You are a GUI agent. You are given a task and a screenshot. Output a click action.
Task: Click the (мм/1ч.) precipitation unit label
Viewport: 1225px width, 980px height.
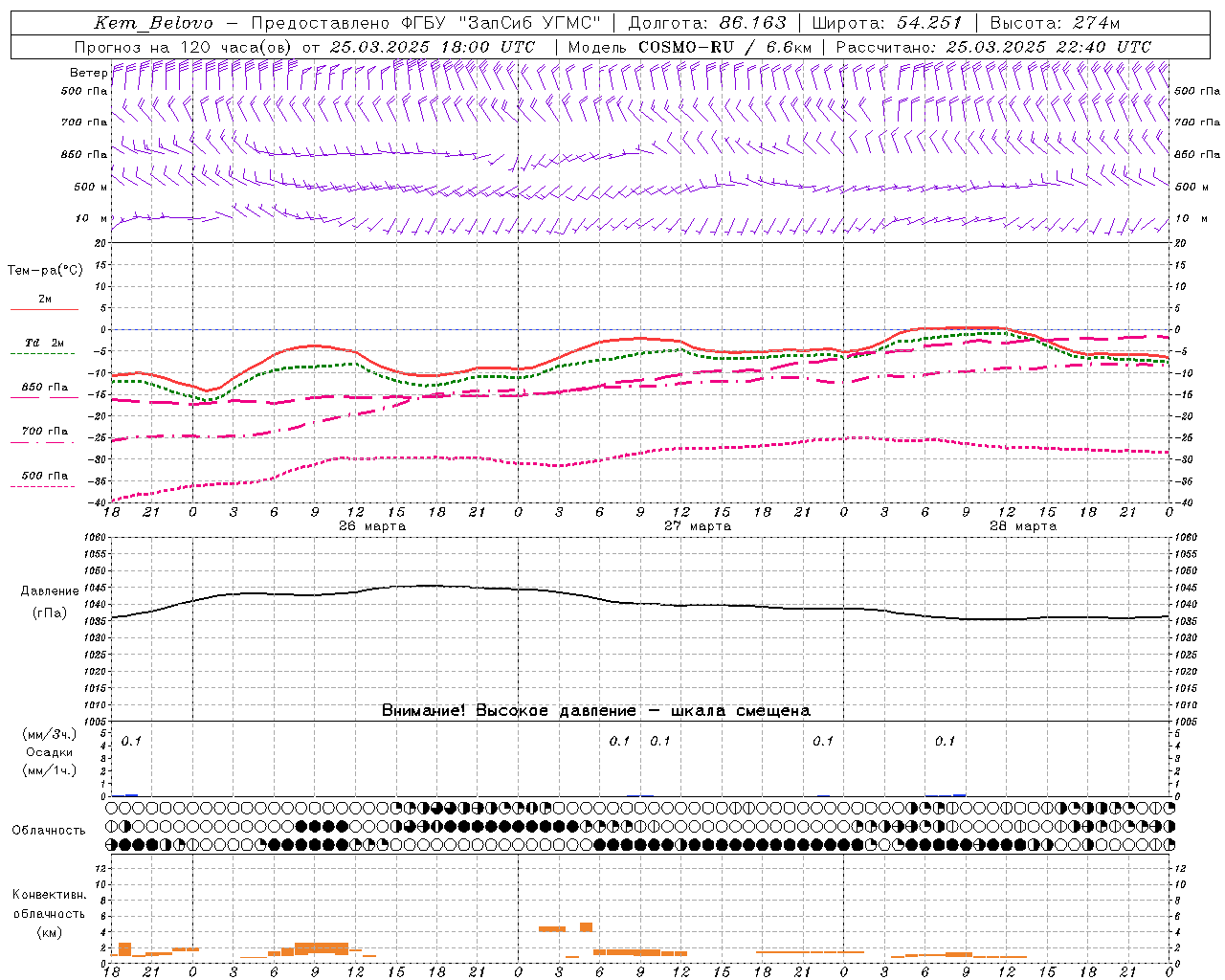[50, 770]
